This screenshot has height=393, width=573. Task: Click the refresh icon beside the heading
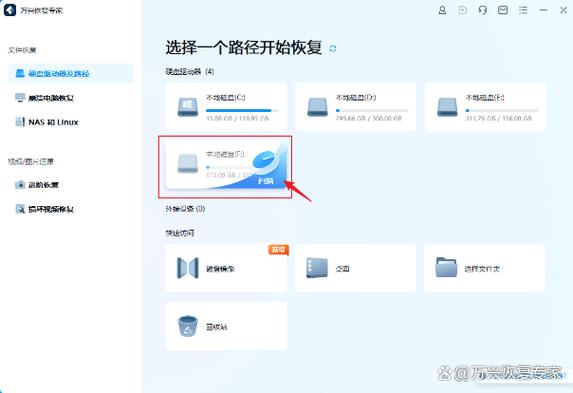(333, 48)
